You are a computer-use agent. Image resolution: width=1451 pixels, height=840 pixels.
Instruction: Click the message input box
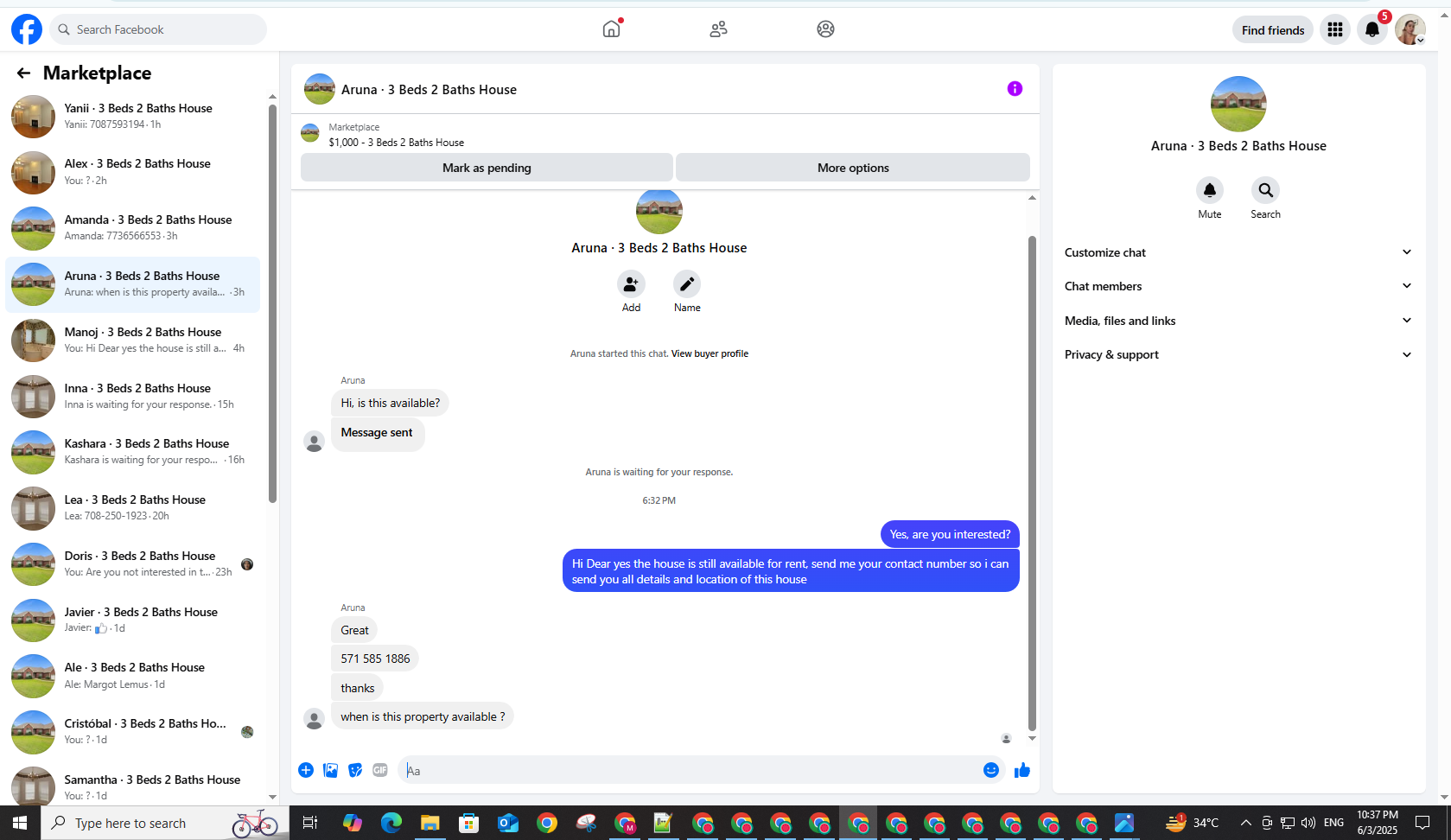click(691, 770)
